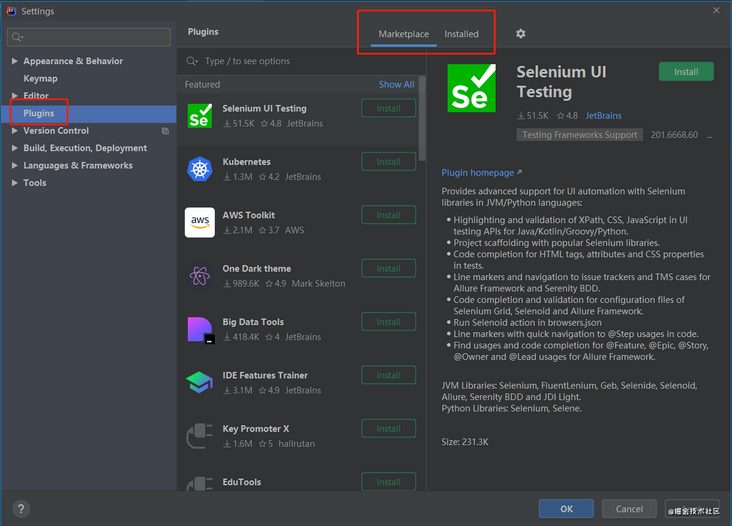Image resolution: width=732 pixels, height=526 pixels.
Task: Select IDE Features Trainer plugin name
Action: (265, 375)
